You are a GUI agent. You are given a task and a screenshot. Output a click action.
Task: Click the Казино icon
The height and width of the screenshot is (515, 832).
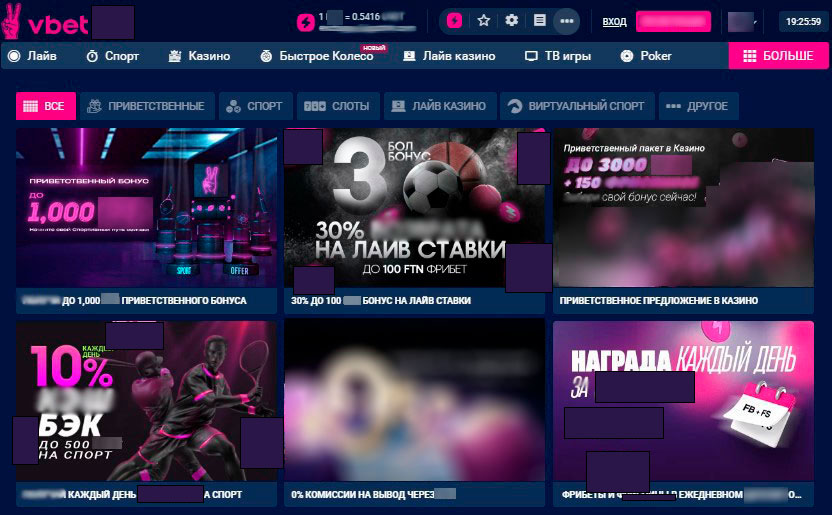pos(175,56)
